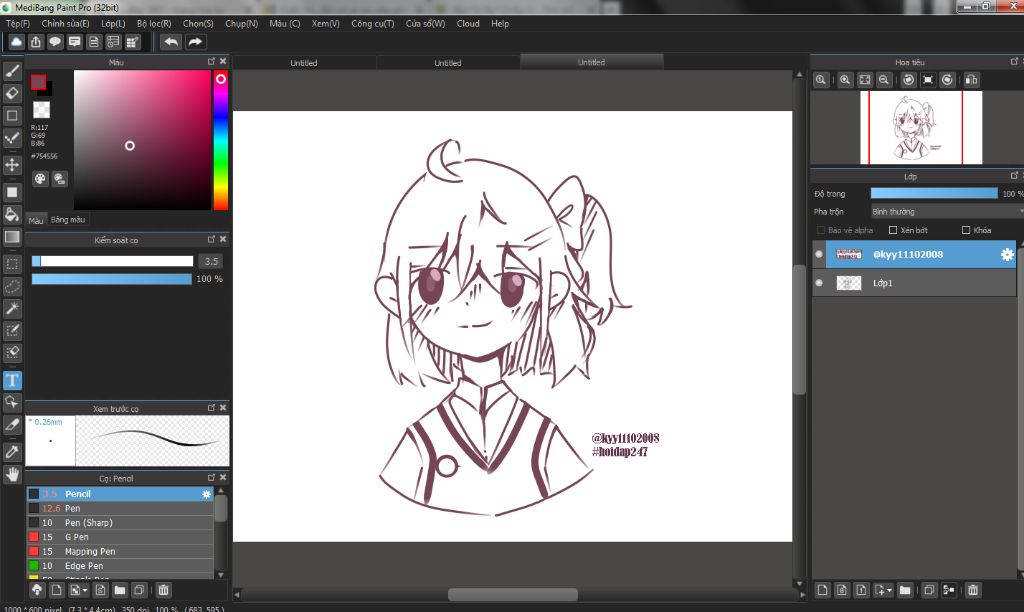1024x612 pixels.
Task: Enable the Xén bớt checkbox
Action: 893,230
